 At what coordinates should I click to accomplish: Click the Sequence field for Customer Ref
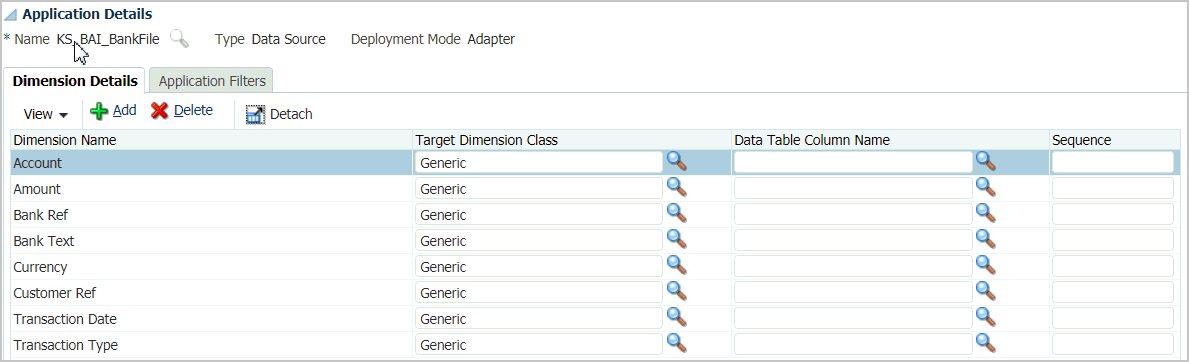coord(1112,292)
